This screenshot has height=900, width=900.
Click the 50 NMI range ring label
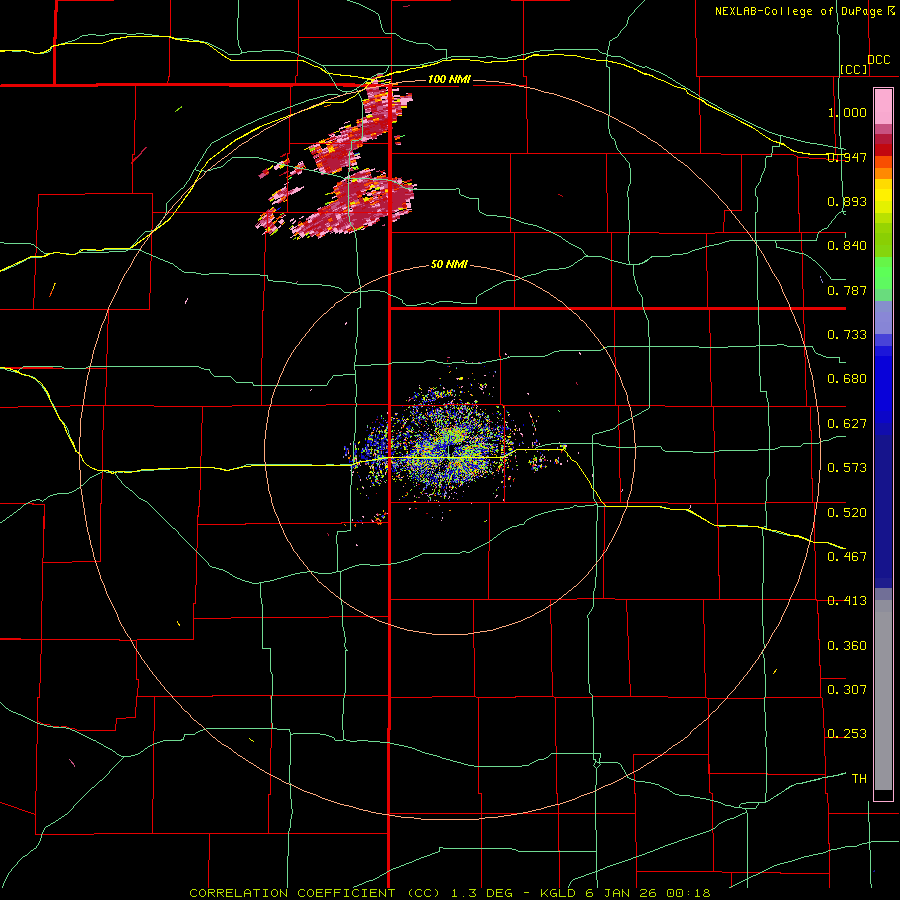point(449,265)
